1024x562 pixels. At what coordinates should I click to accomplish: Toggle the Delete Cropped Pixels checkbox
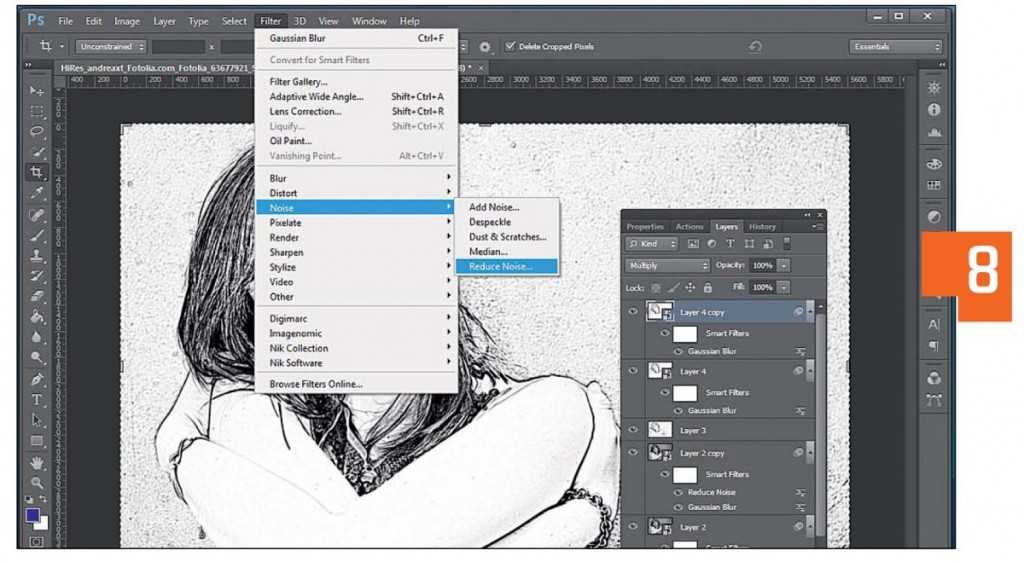click(511, 47)
